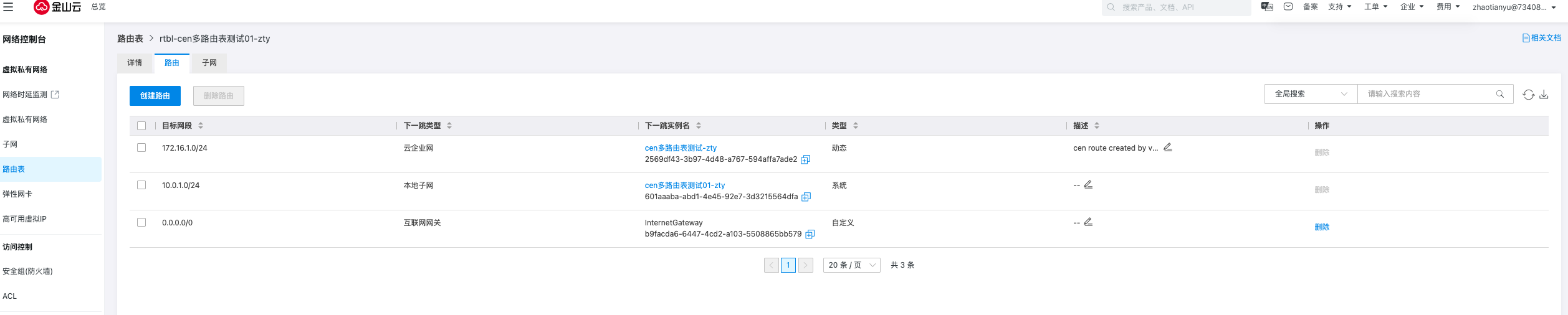Viewport: 1568px width, 315px height.
Task: Select the 172.16.1.0/24 route checkbox
Action: point(141,148)
